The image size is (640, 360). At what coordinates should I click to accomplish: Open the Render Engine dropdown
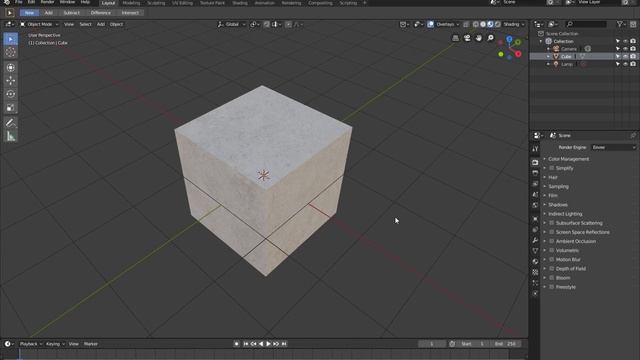coord(613,147)
